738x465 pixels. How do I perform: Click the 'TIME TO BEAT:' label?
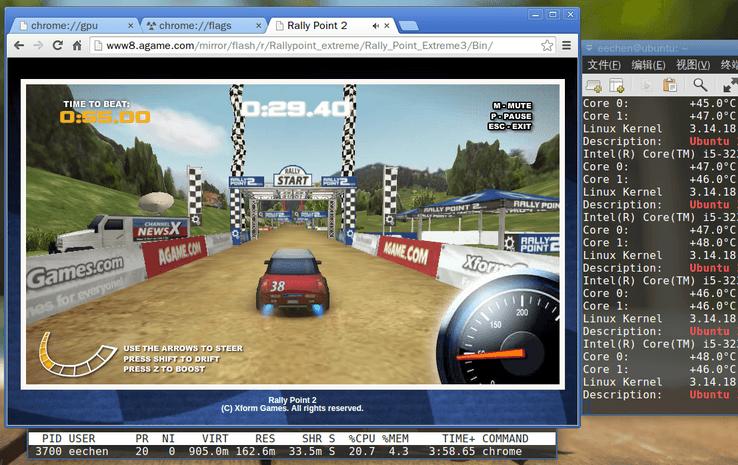[96, 104]
